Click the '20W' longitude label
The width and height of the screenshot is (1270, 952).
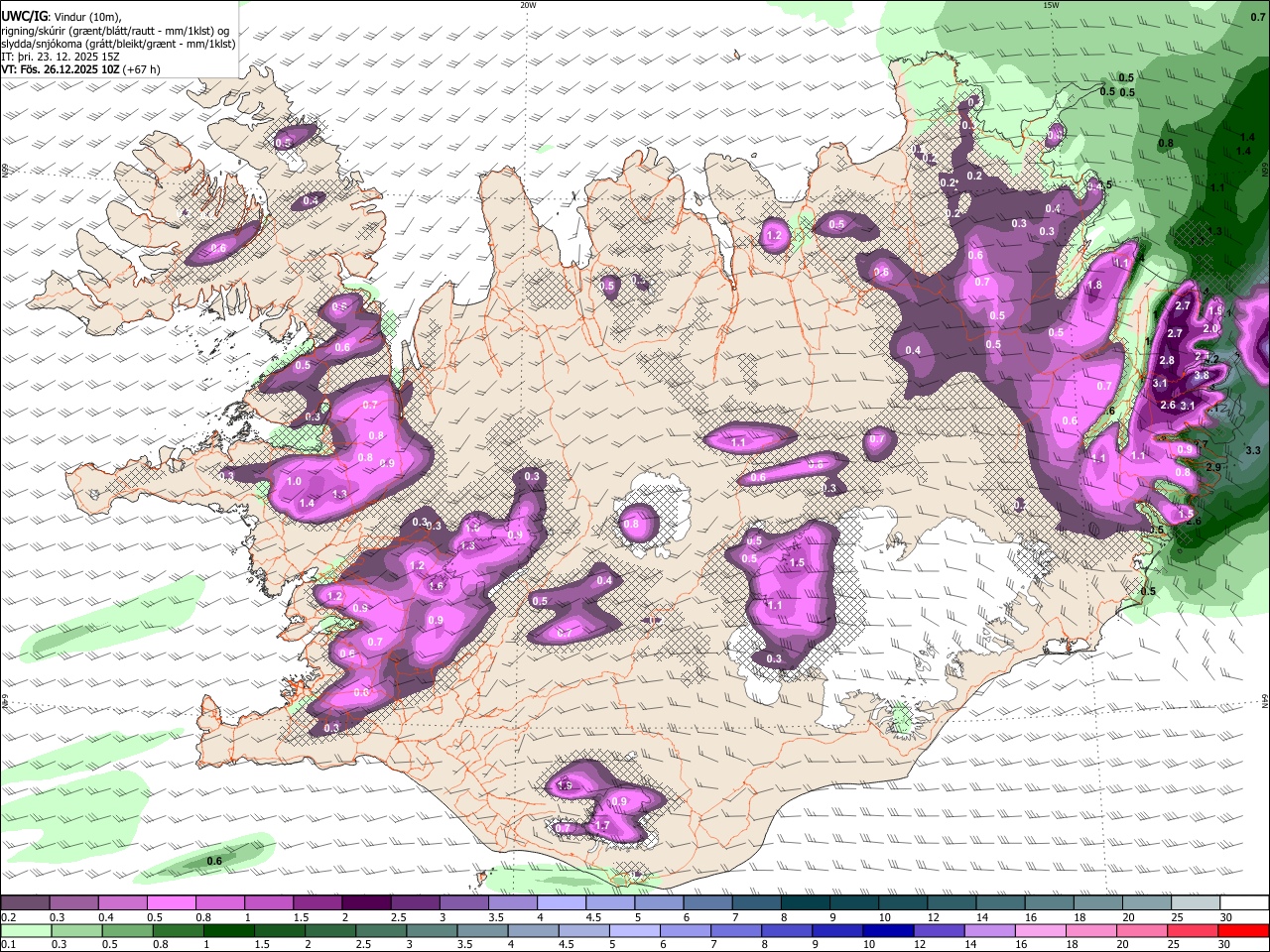point(529,5)
